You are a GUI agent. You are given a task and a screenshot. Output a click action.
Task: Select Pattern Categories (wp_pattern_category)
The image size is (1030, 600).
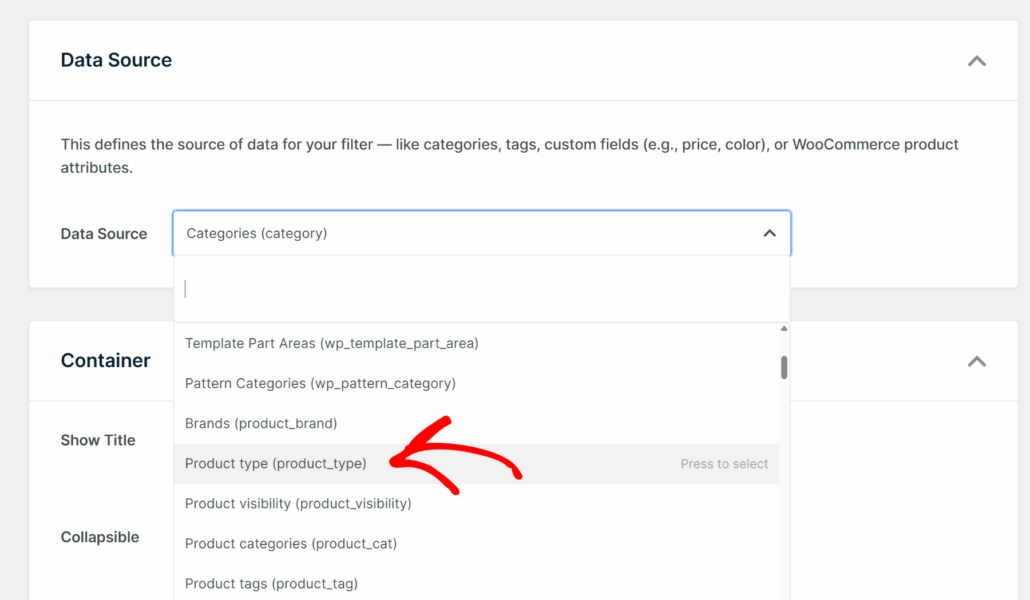point(321,383)
